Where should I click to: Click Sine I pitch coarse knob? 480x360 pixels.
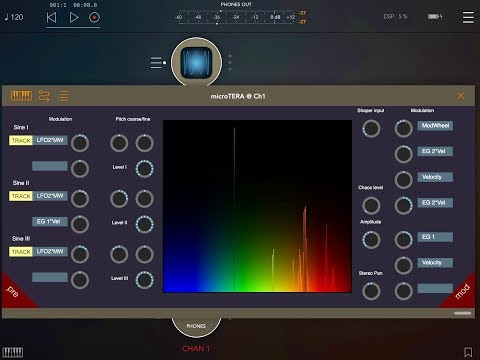click(x=119, y=143)
